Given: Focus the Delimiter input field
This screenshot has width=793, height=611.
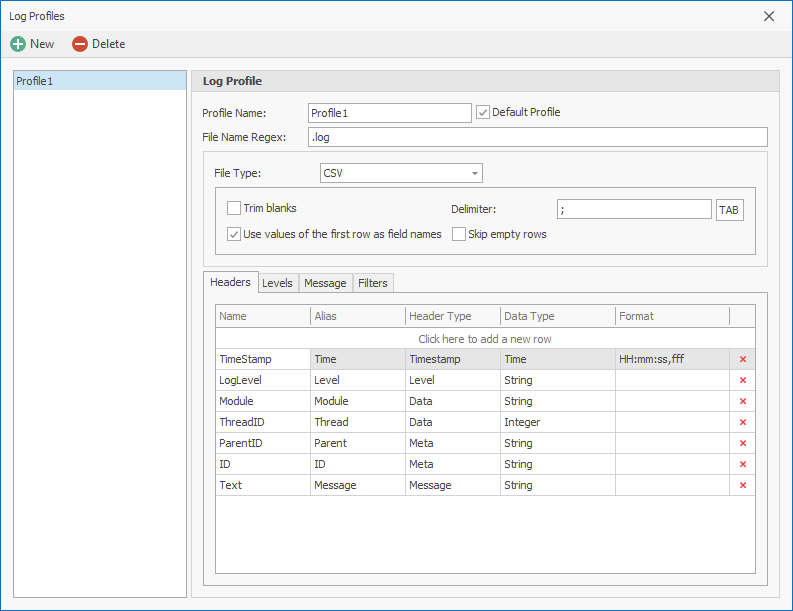Looking at the screenshot, I should pyautogui.click(x=634, y=209).
